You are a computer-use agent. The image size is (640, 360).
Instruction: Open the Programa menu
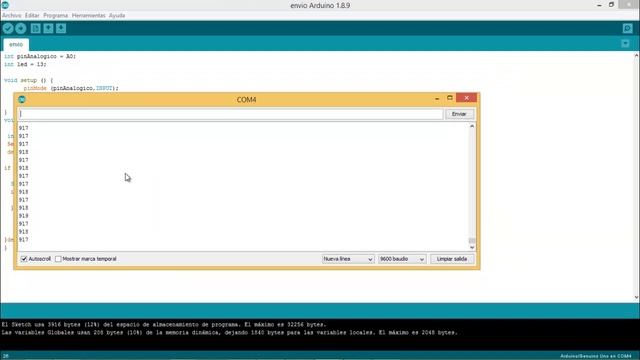[56, 16]
